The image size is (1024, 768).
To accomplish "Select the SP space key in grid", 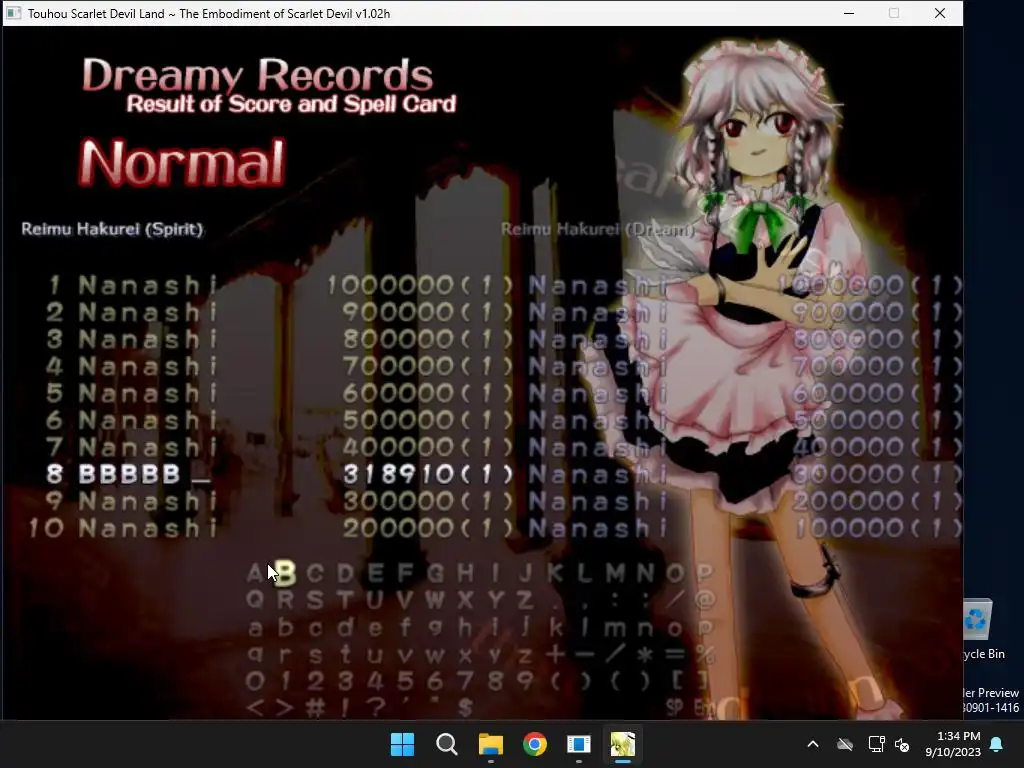I will (675, 707).
